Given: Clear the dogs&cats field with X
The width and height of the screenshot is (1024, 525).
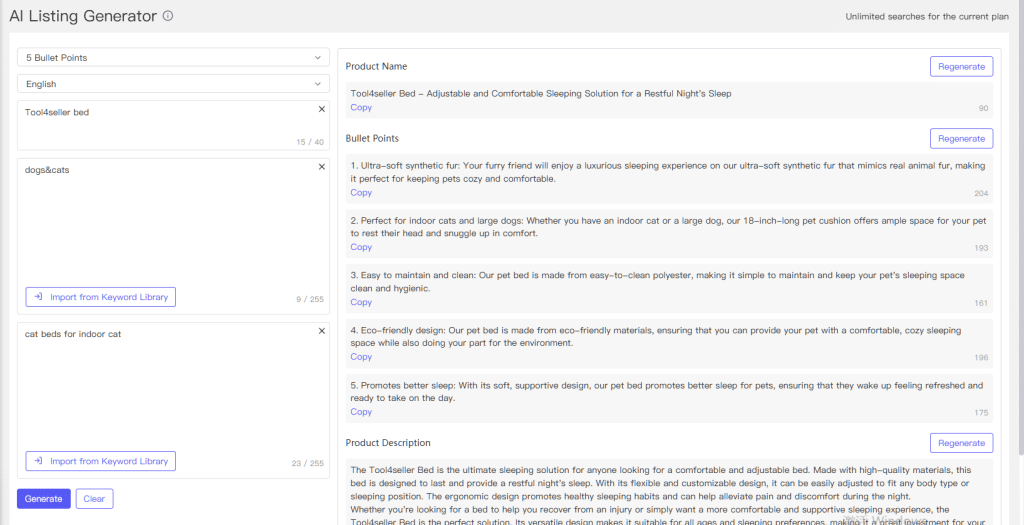Looking at the screenshot, I should coord(321,167).
